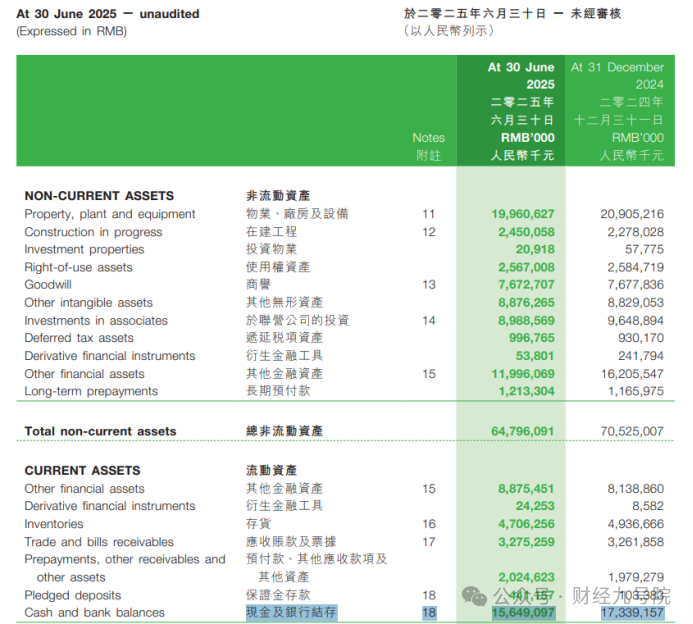This screenshot has width=693, height=624.
Task: Click 'Investment properties' row label
Action: (84, 250)
